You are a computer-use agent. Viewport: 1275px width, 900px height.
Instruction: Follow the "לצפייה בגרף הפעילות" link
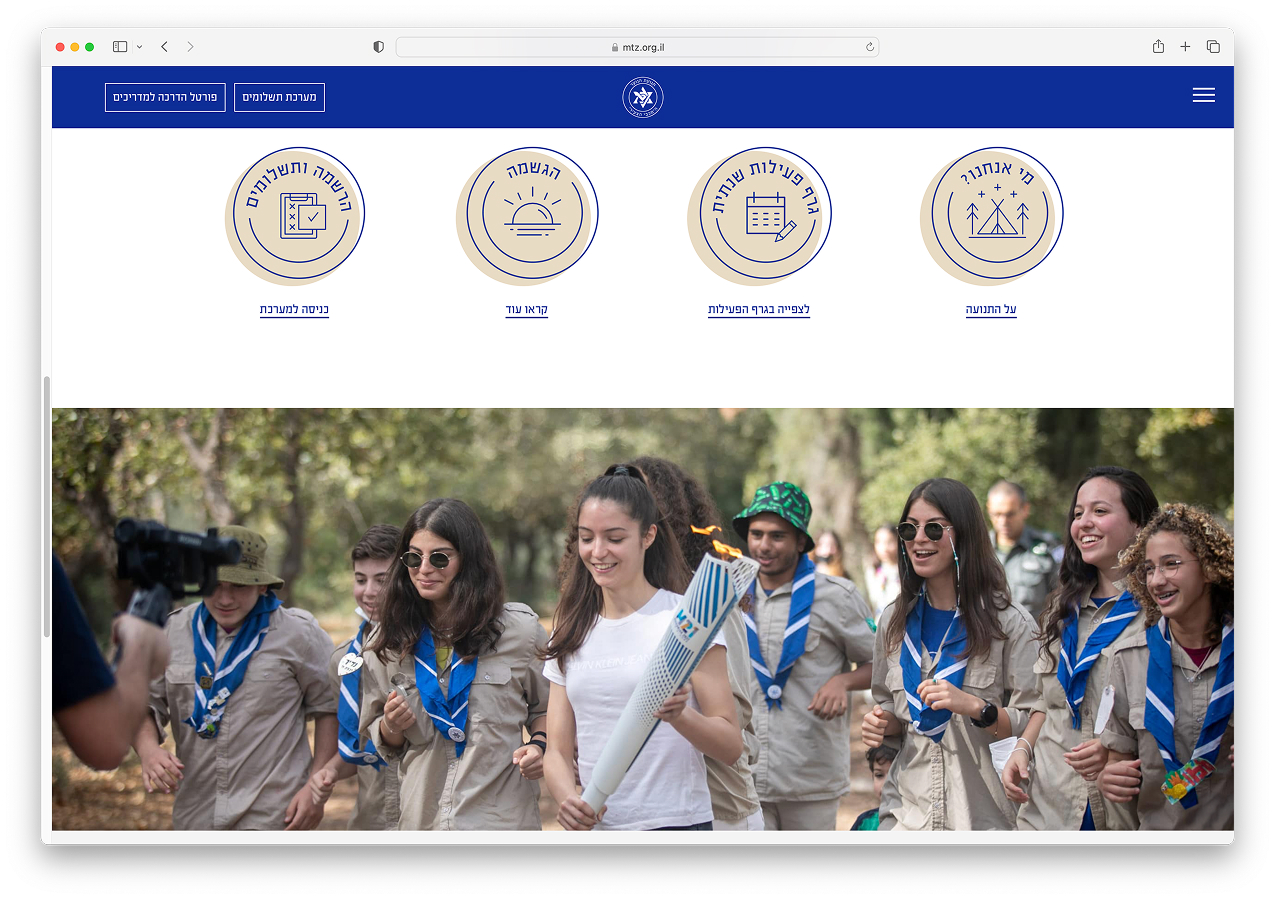point(759,310)
